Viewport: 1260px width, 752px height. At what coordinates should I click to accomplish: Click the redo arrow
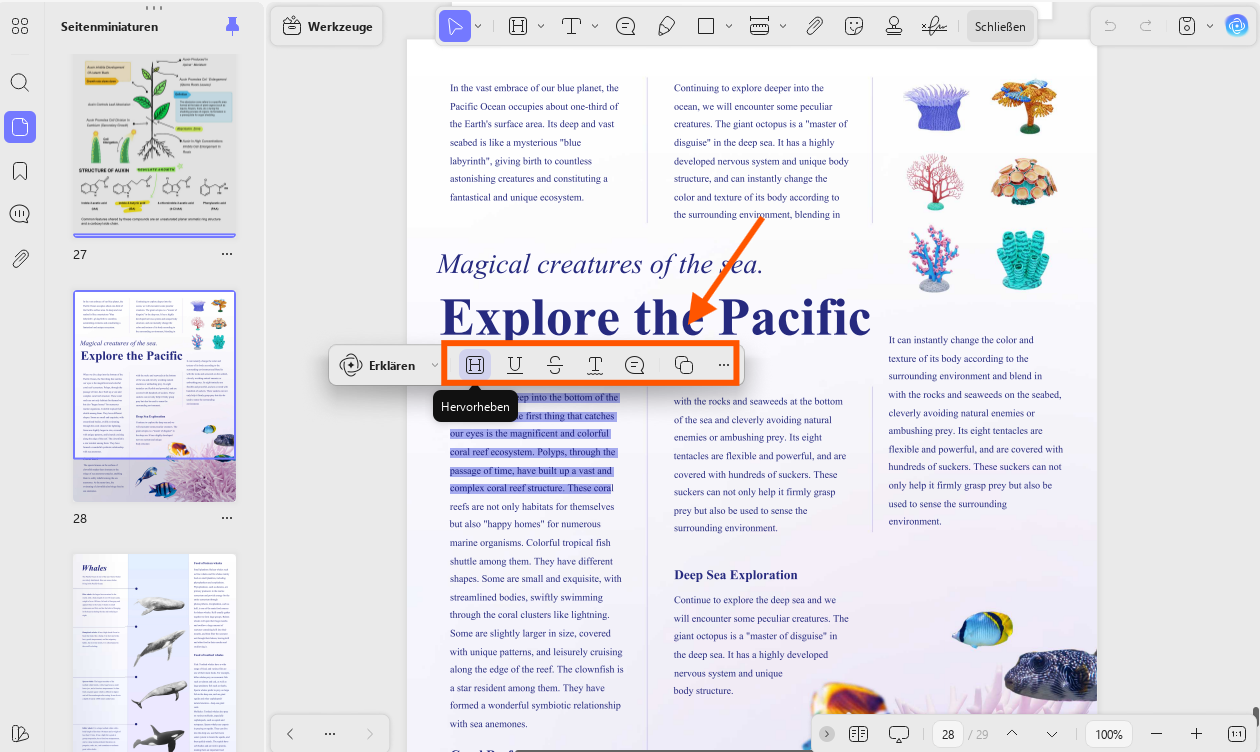click(1146, 27)
